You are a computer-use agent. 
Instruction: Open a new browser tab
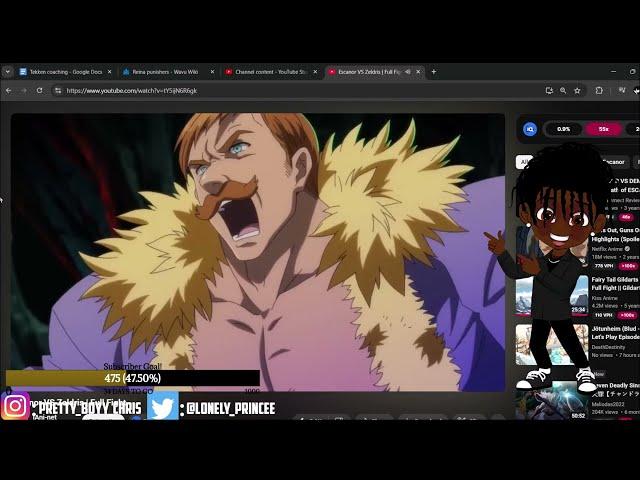(434, 72)
